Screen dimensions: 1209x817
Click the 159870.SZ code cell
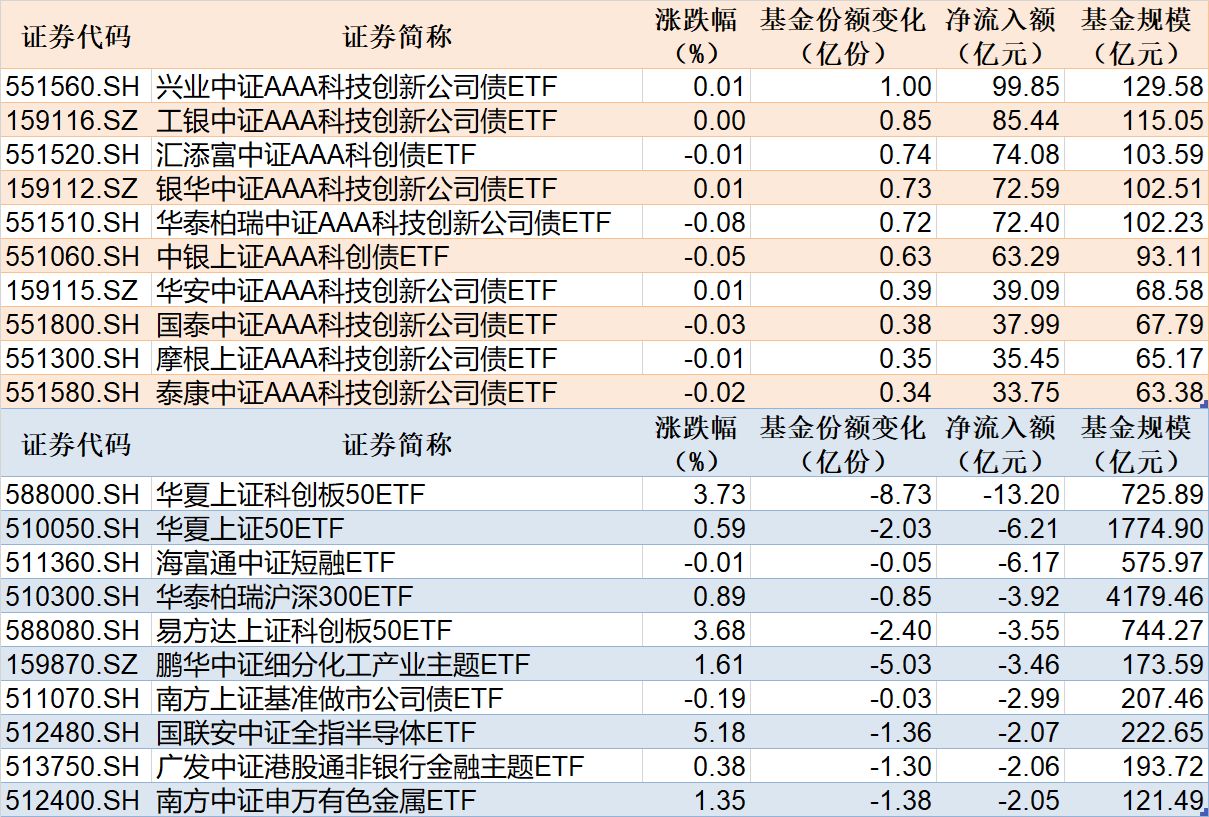(x=76, y=665)
